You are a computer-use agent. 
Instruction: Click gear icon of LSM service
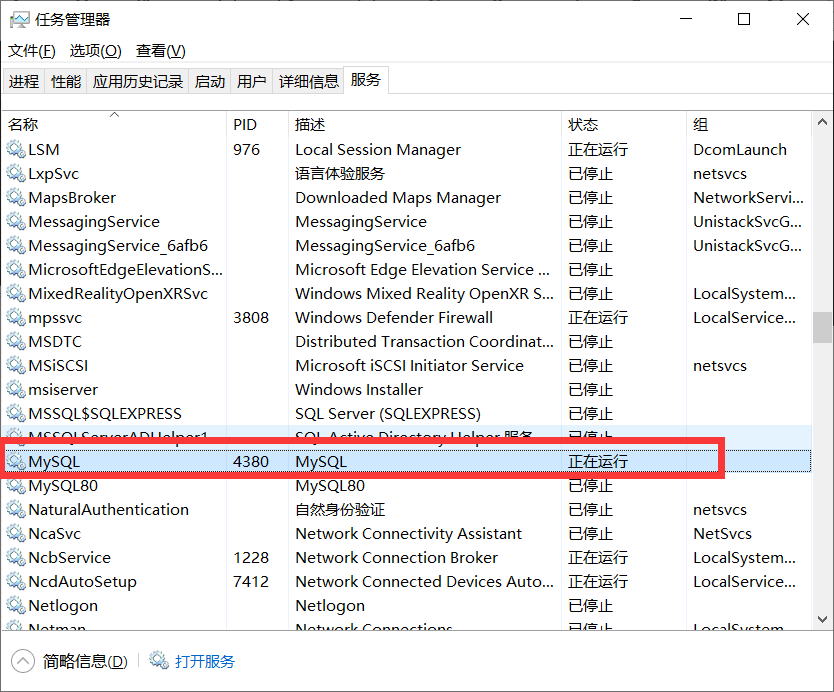click(16, 149)
